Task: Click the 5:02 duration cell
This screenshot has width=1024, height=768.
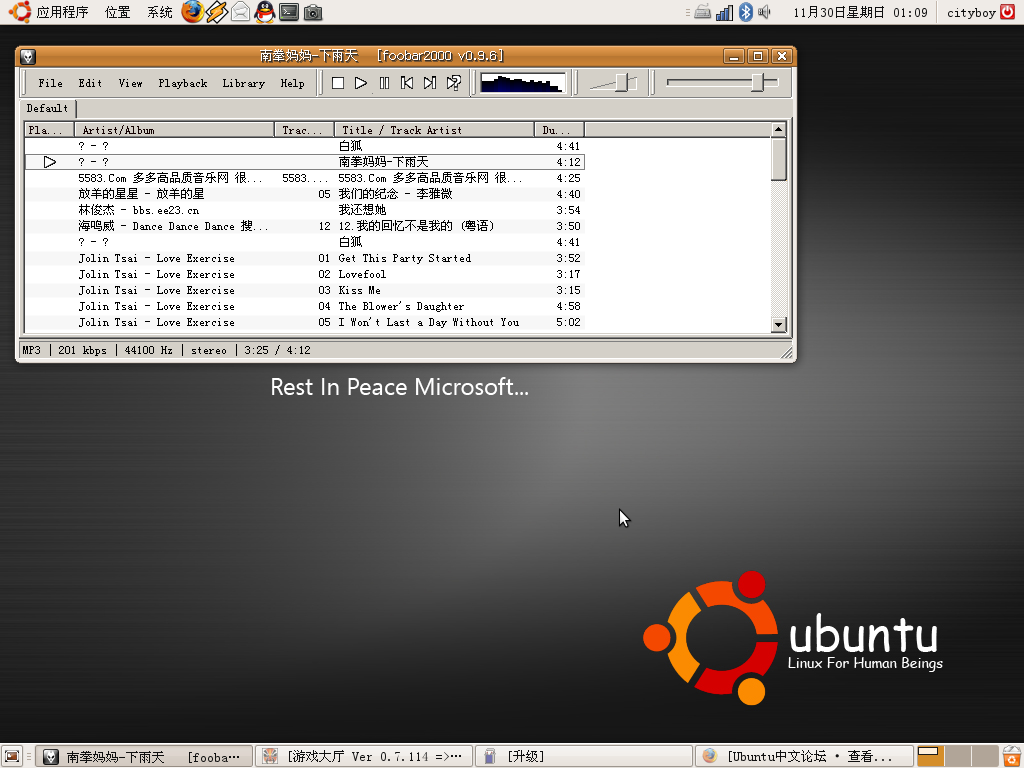Action: (x=568, y=322)
